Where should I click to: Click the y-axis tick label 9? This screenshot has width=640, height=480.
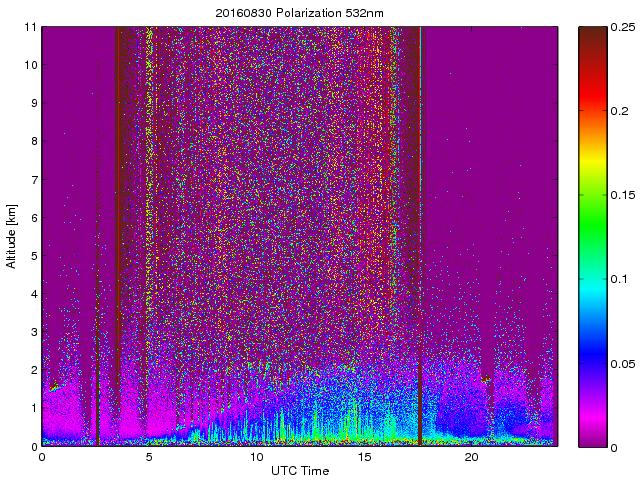click(33, 103)
